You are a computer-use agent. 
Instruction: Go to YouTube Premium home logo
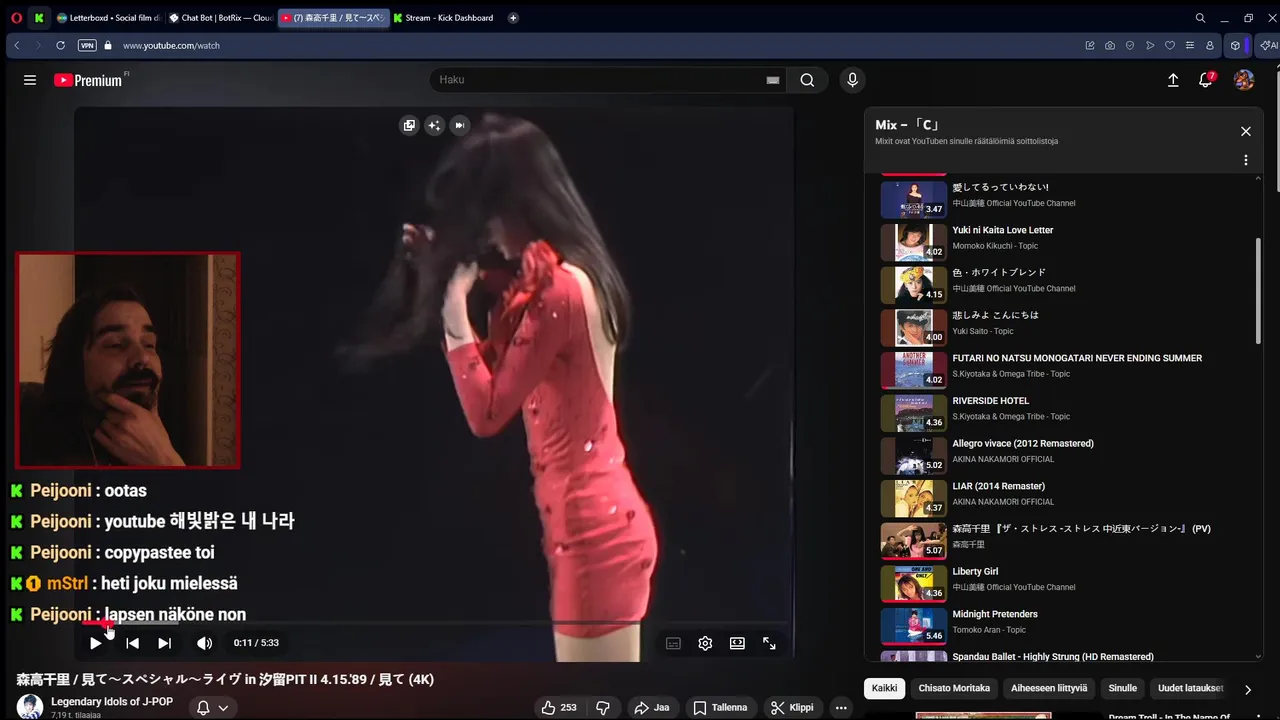(88, 80)
